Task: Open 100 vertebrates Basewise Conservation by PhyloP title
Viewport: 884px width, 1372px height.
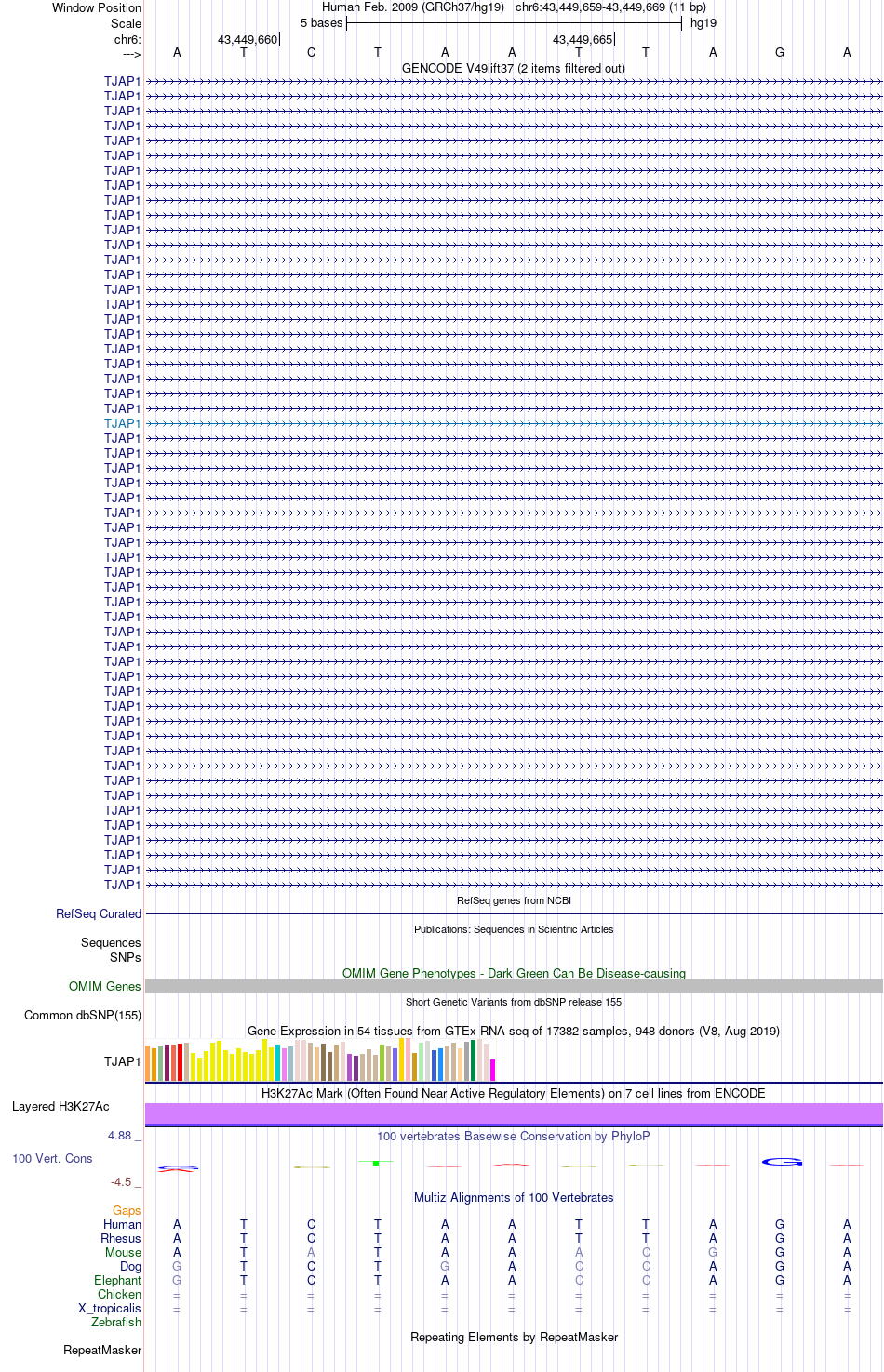Action: tap(514, 1137)
